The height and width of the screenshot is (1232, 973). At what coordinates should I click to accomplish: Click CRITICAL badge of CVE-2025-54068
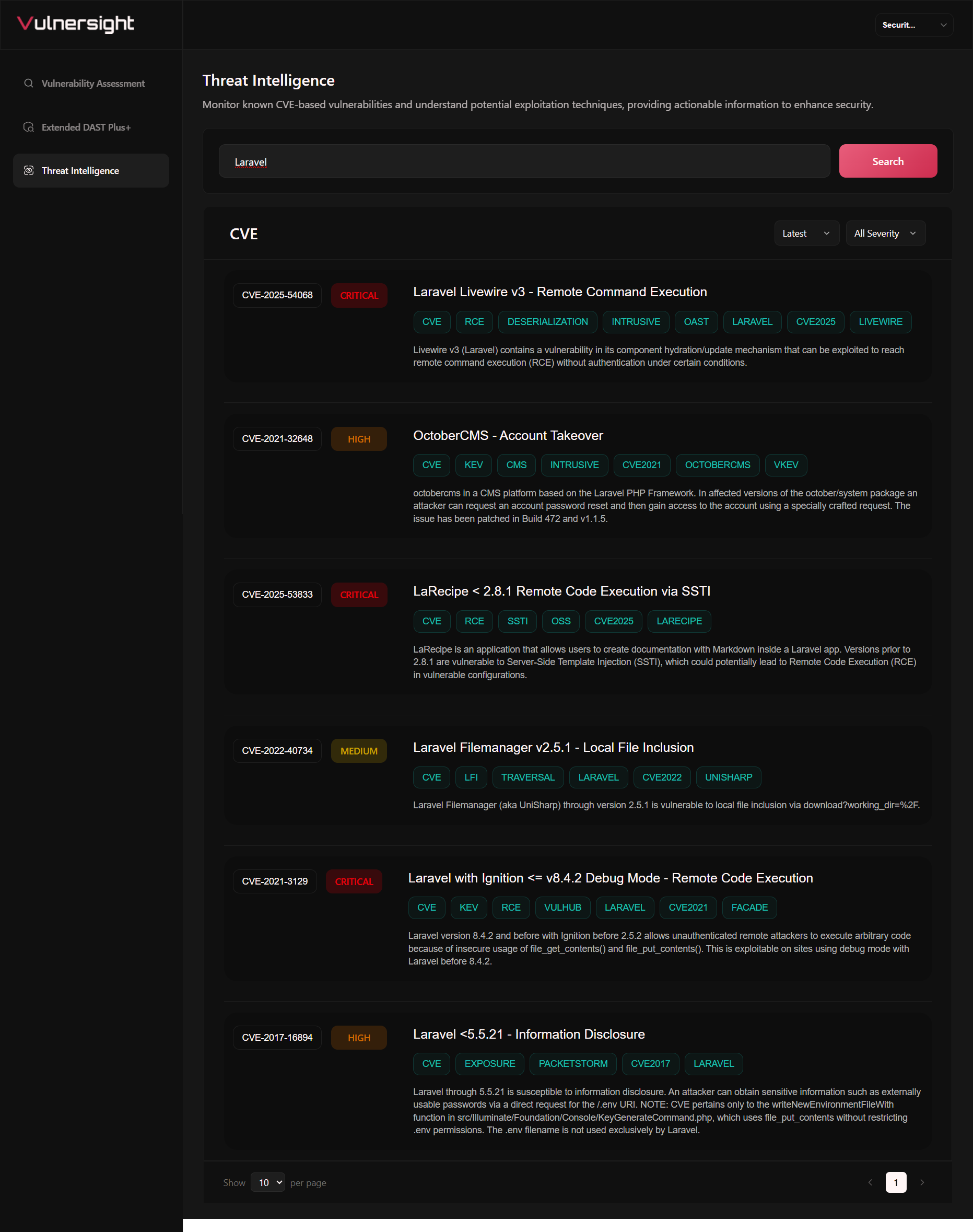tap(359, 295)
